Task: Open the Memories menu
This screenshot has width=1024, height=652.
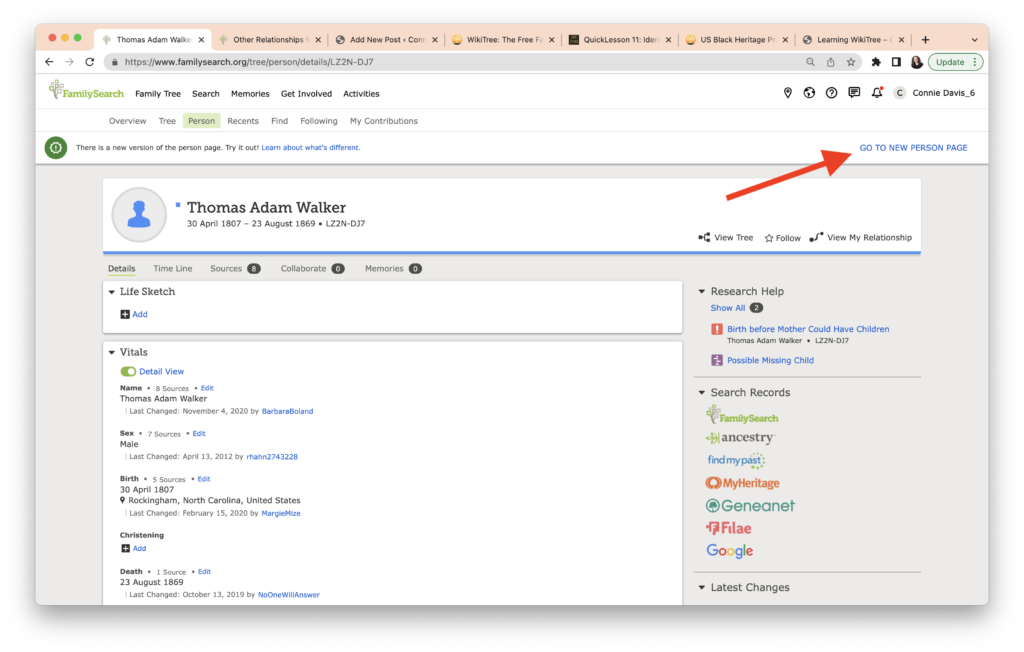Action: coord(250,94)
